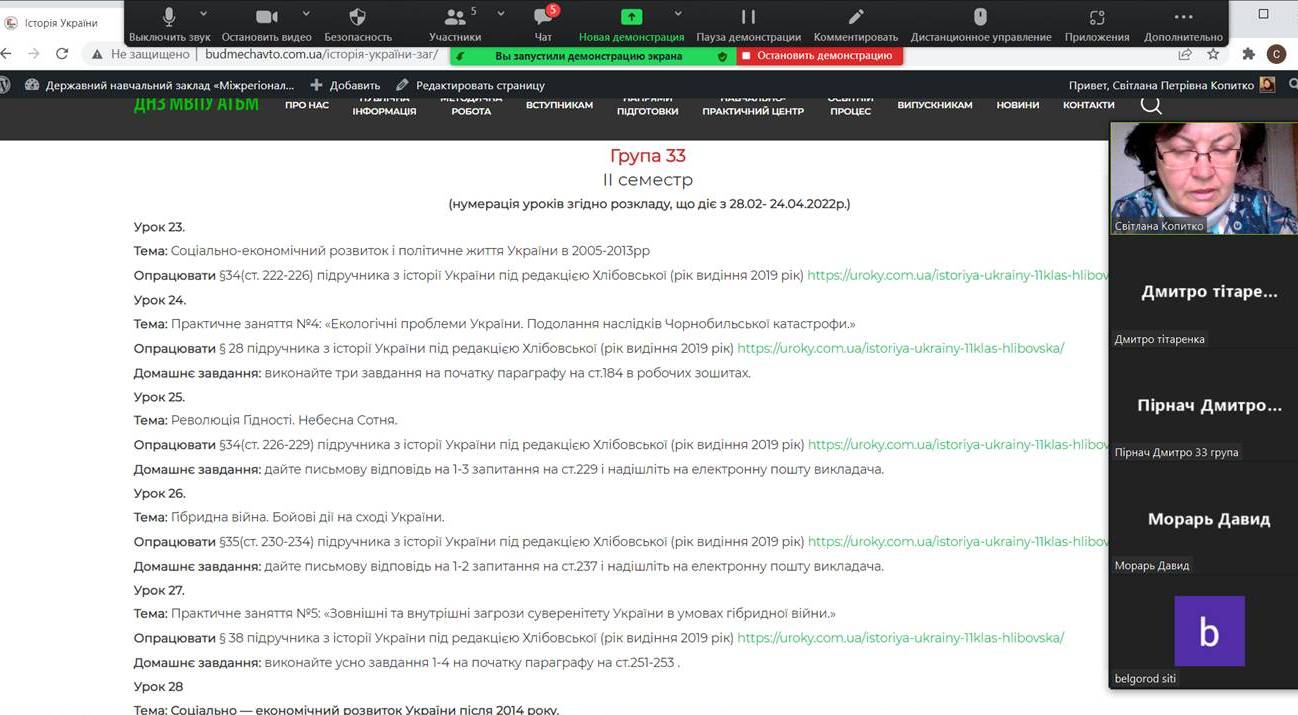
Task: Click text Гібридна війна. Бойові дії
Action: point(307,517)
